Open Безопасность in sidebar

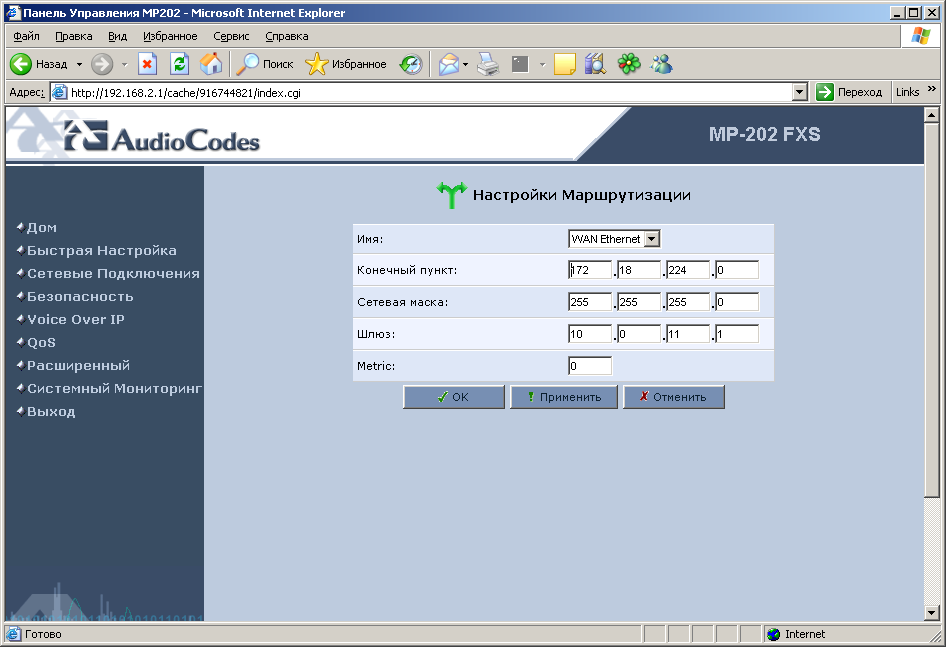[80, 296]
